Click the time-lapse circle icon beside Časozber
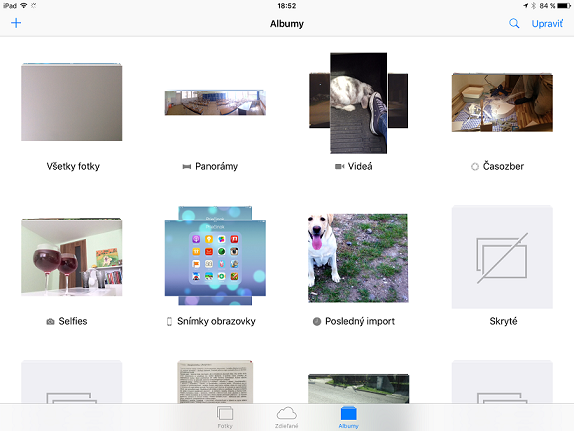The height and width of the screenshot is (431, 574). (475, 167)
